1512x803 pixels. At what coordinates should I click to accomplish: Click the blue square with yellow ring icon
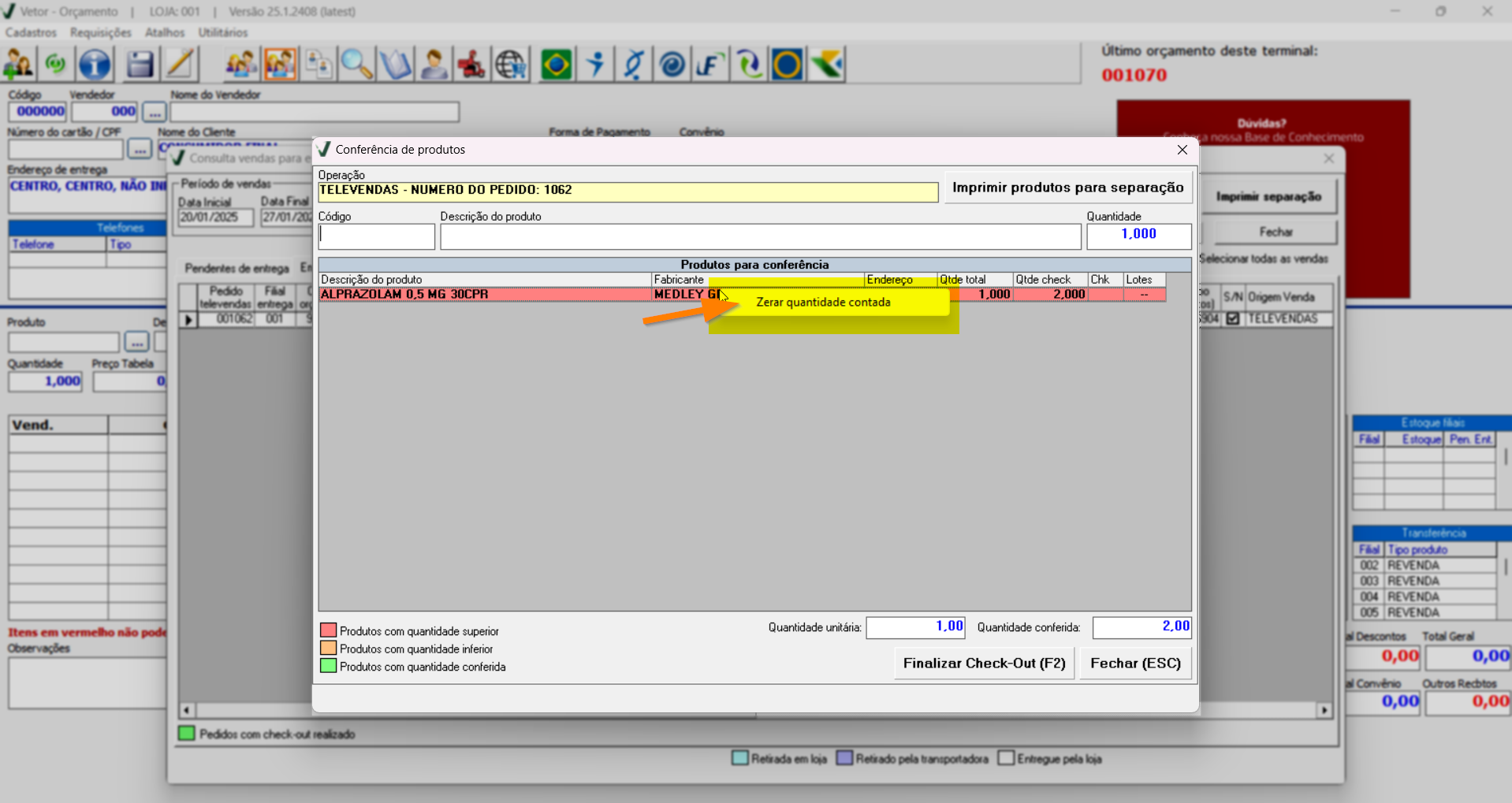tap(788, 64)
